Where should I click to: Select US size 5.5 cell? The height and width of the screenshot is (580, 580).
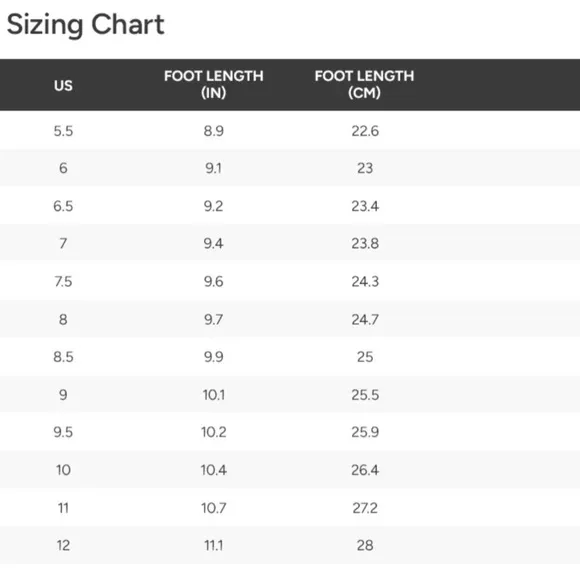[x=63, y=131]
